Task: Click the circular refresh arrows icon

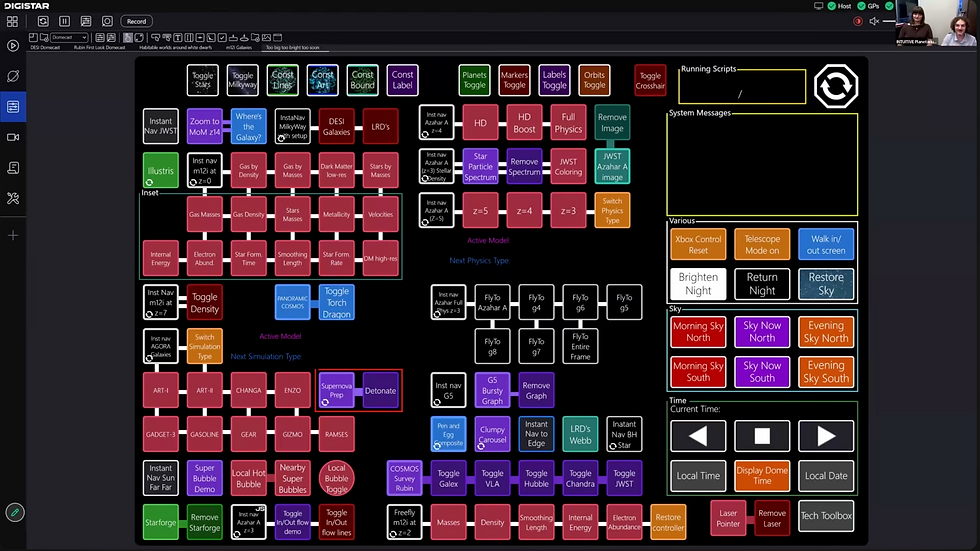Action: [x=836, y=86]
